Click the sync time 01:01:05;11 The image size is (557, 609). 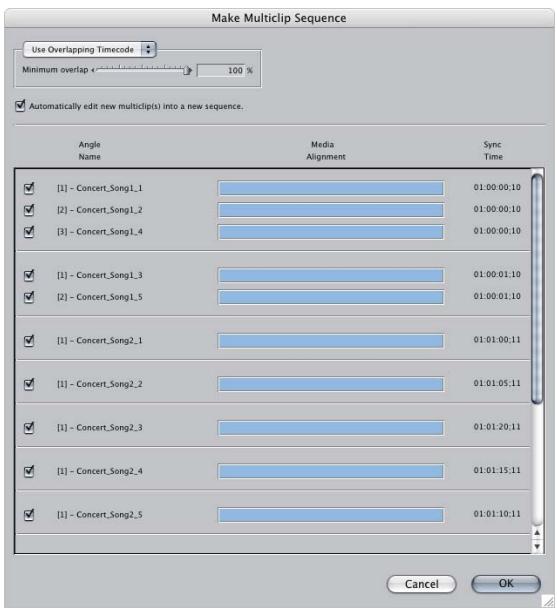[497, 383]
